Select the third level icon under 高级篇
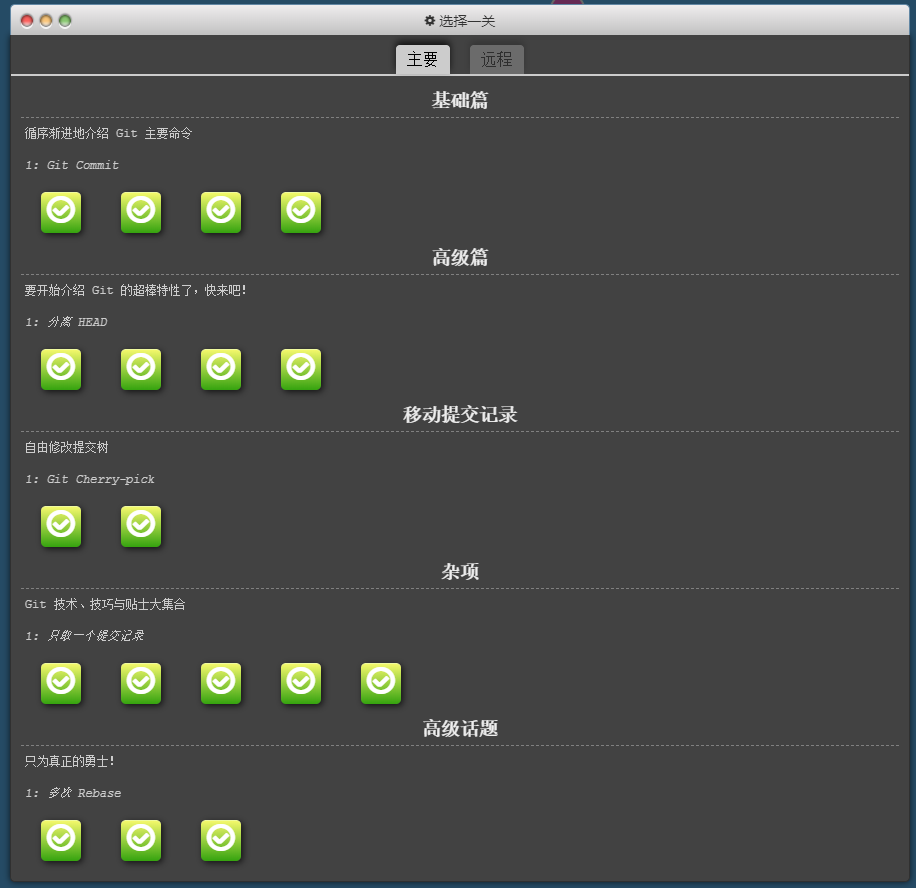 pos(221,369)
